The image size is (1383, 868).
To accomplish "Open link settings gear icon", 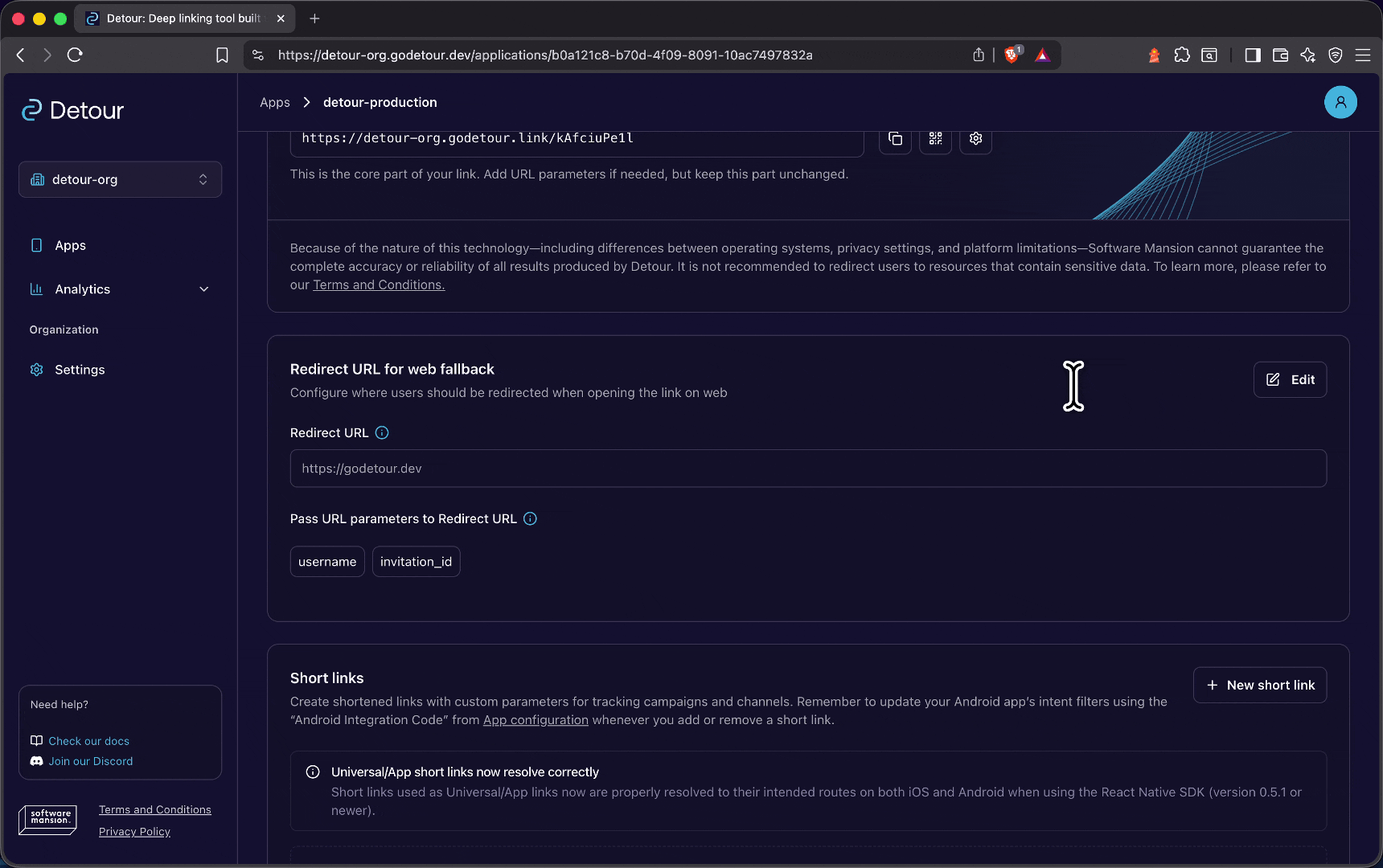I will pos(975,139).
